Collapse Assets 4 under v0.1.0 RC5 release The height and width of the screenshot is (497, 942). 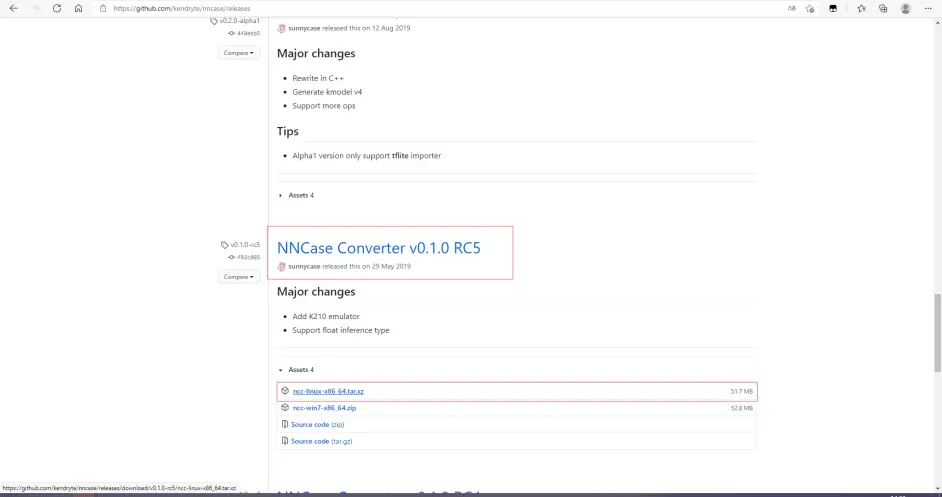point(296,370)
